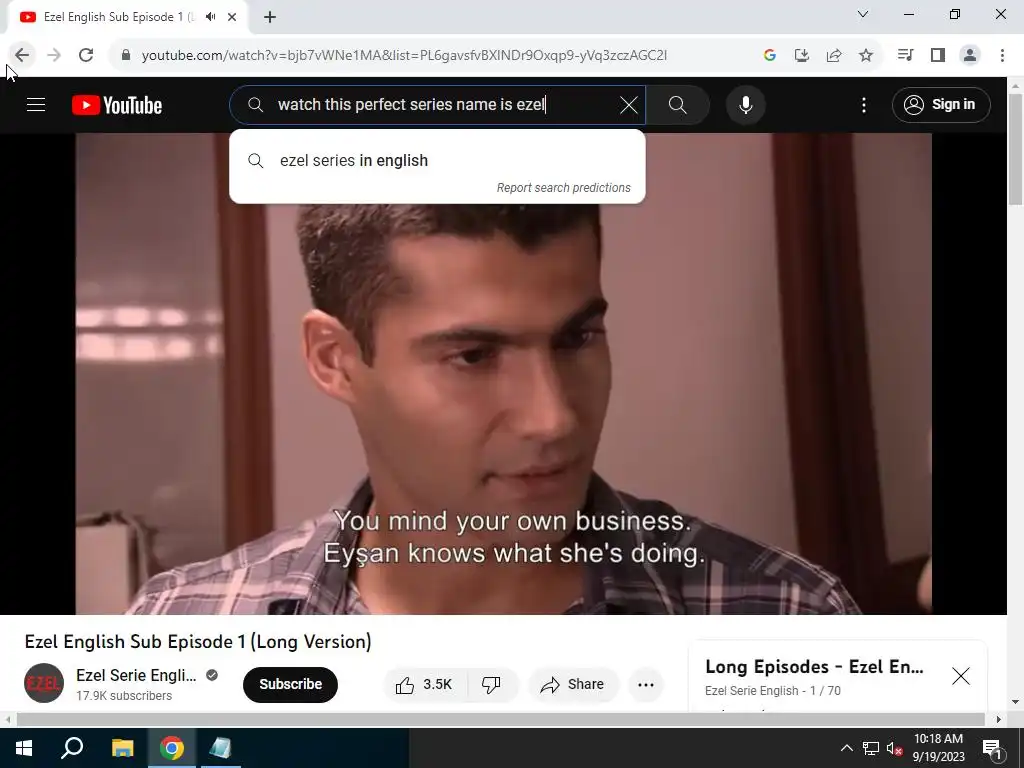
Task: Open the media controls icon
Action: (905, 55)
